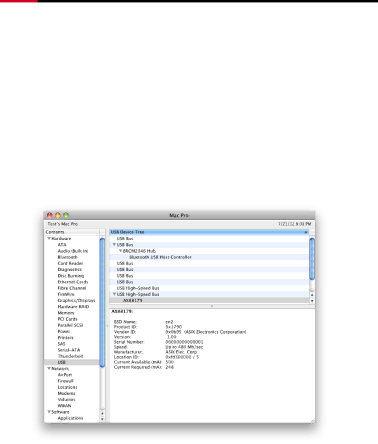Click the Network section label

pyautogui.click(x=60, y=369)
